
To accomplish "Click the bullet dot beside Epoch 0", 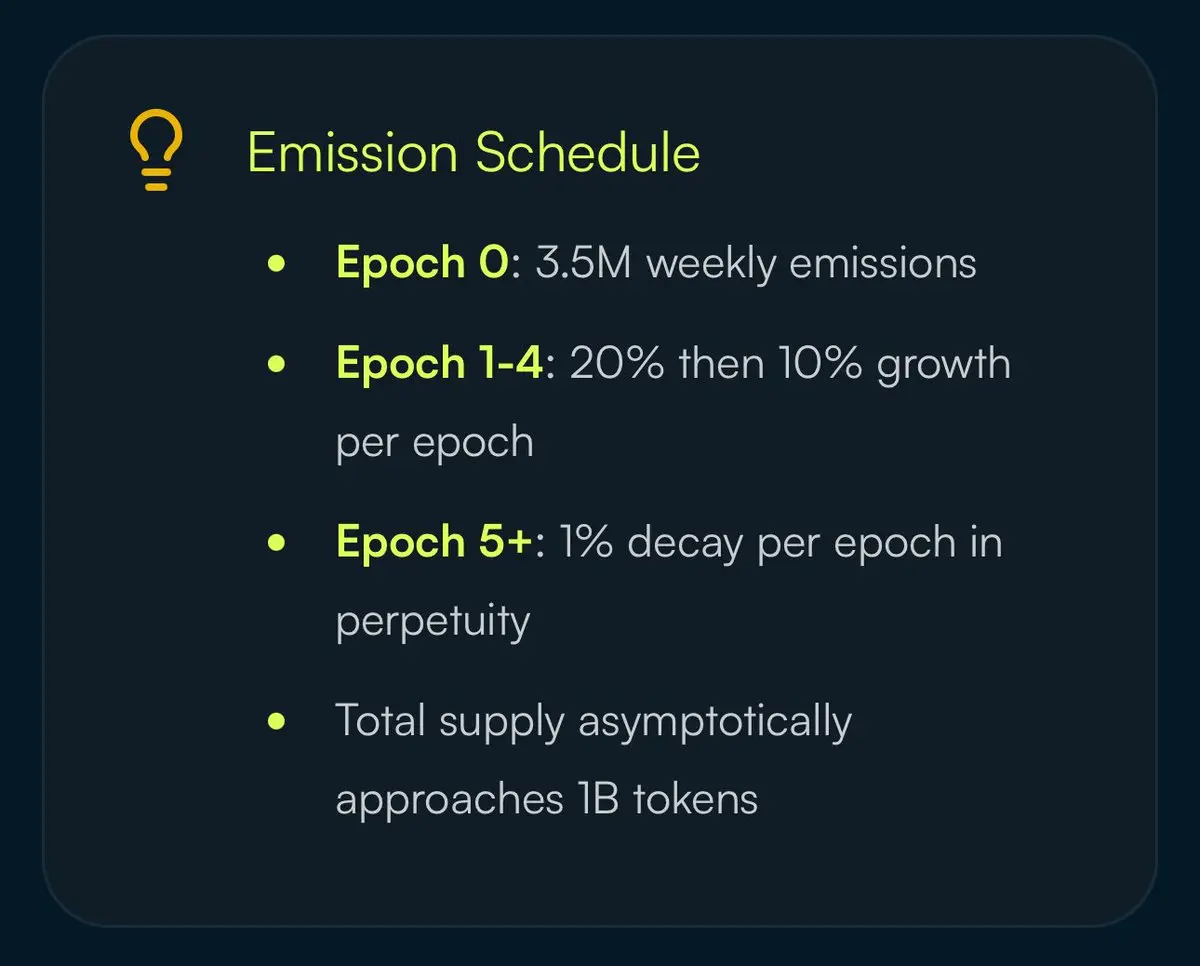I will [x=278, y=264].
